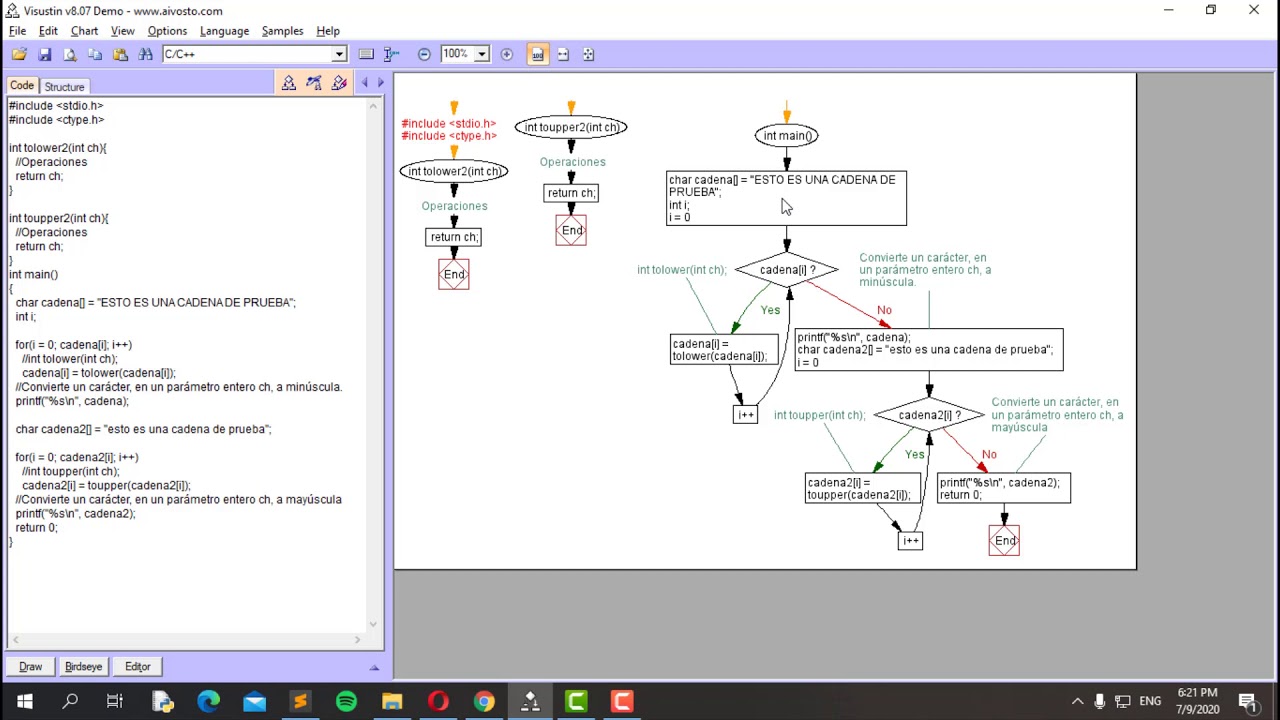The height and width of the screenshot is (720, 1280).
Task: Click the right blue navigation arrow
Action: pyautogui.click(x=380, y=83)
